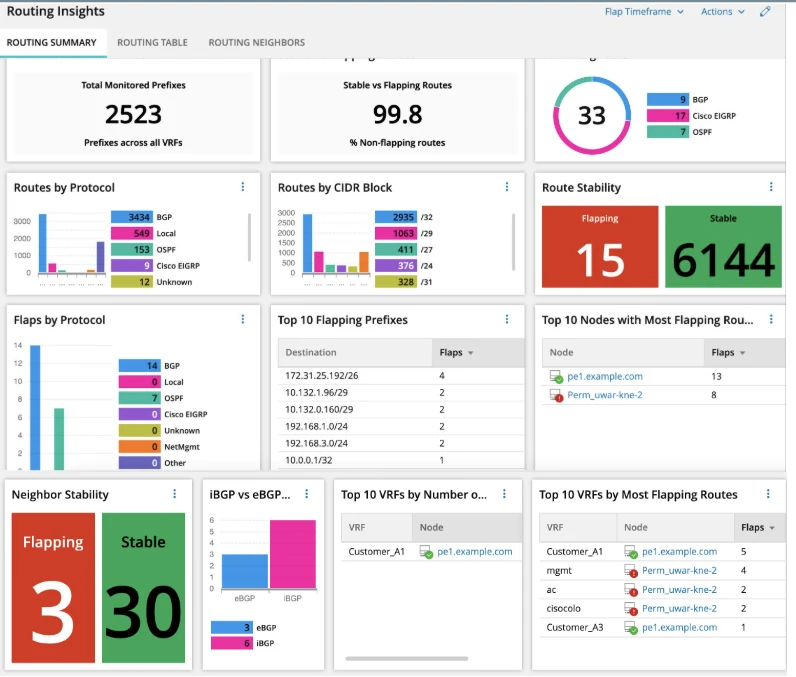Open Perm_uwar-kne-2 link in ciscocolo row
The height and width of the screenshot is (677, 796).
(x=679, y=608)
